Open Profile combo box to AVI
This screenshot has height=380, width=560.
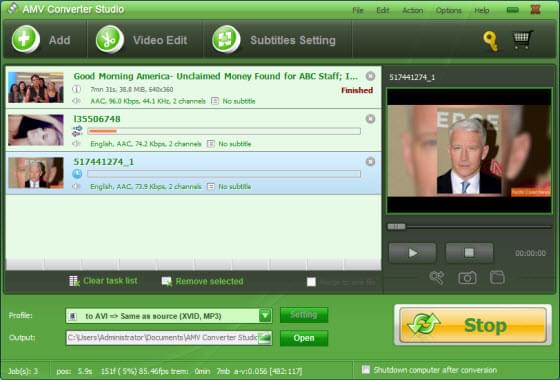point(169,316)
